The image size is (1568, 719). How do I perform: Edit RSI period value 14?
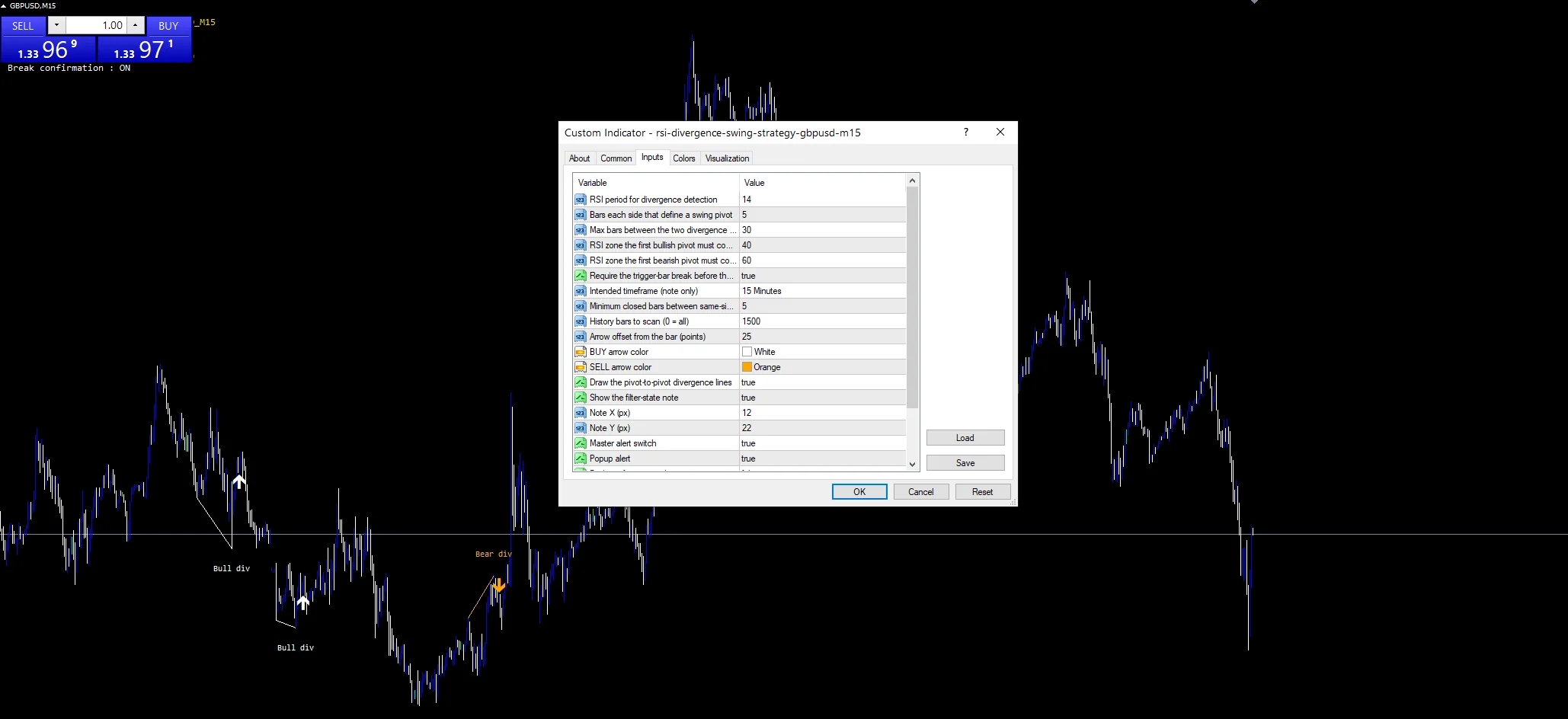point(822,200)
